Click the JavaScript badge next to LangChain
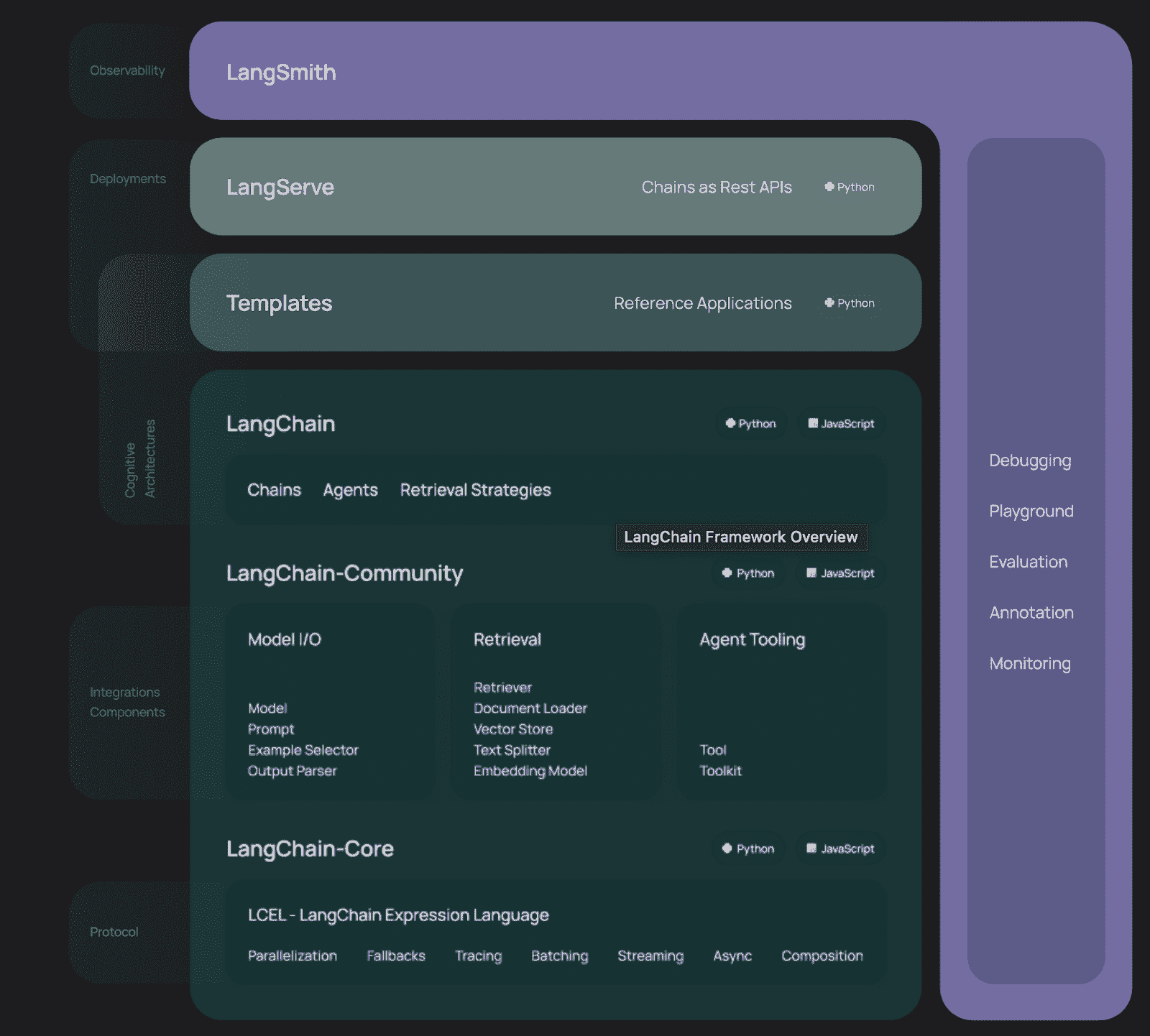Viewport: 1150px width, 1036px height. 841,424
